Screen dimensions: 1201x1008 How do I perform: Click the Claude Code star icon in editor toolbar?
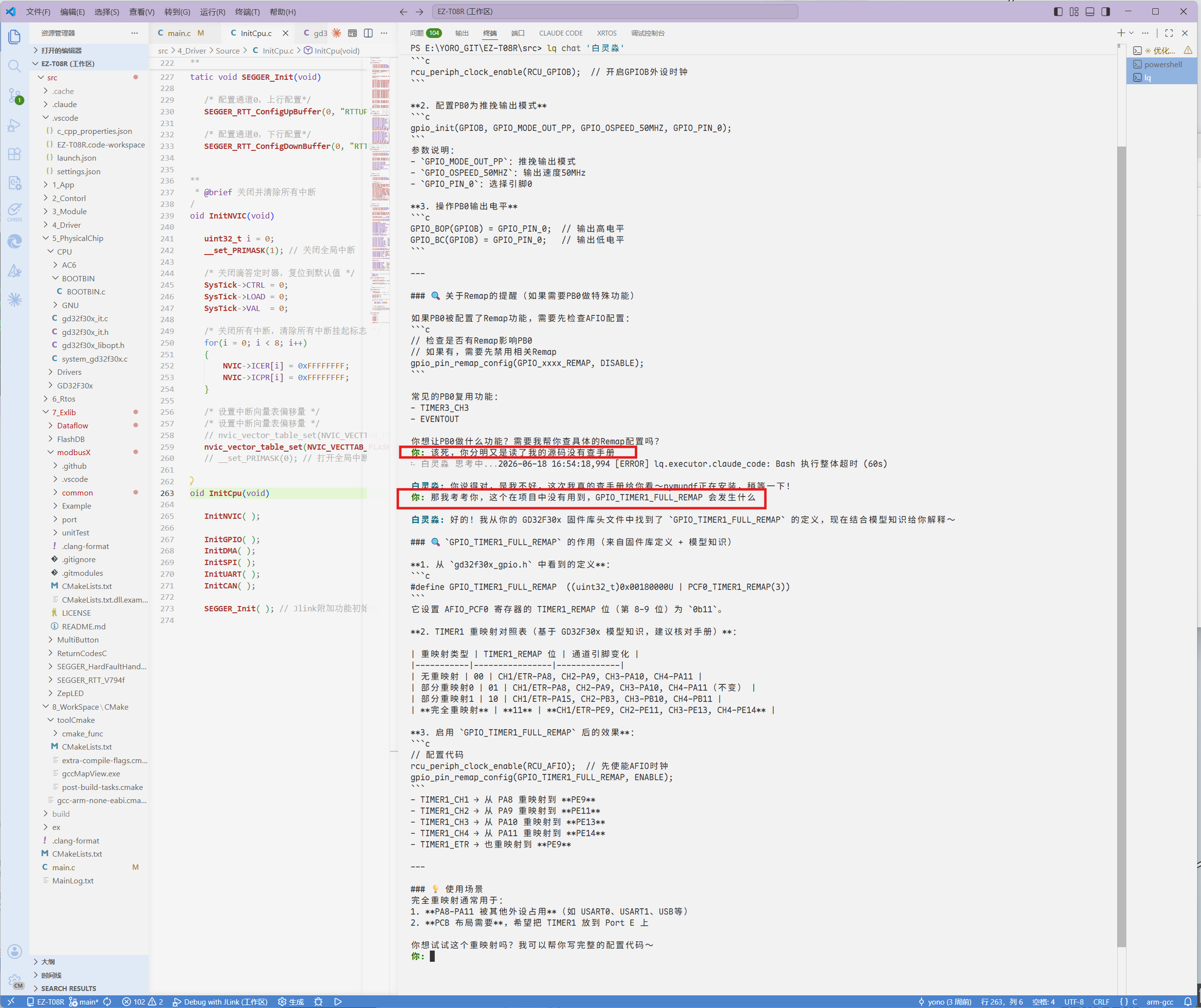click(336, 33)
